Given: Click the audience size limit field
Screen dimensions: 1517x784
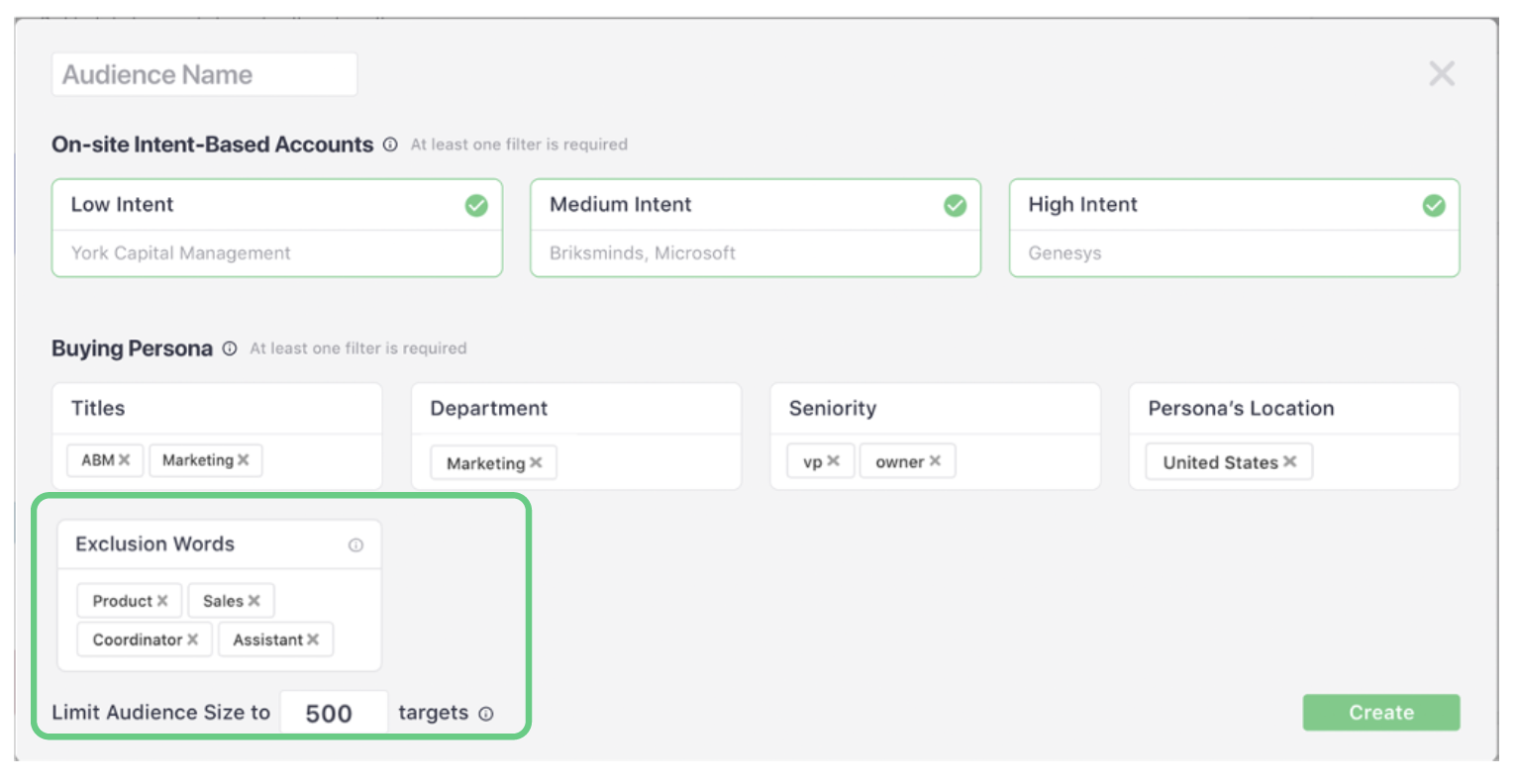Looking at the screenshot, I should tap(332, 714).
